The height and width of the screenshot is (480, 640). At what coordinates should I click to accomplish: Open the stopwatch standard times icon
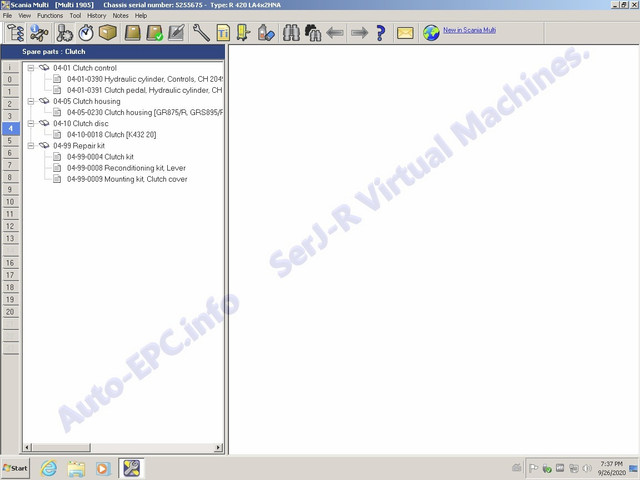pos(86,33)
